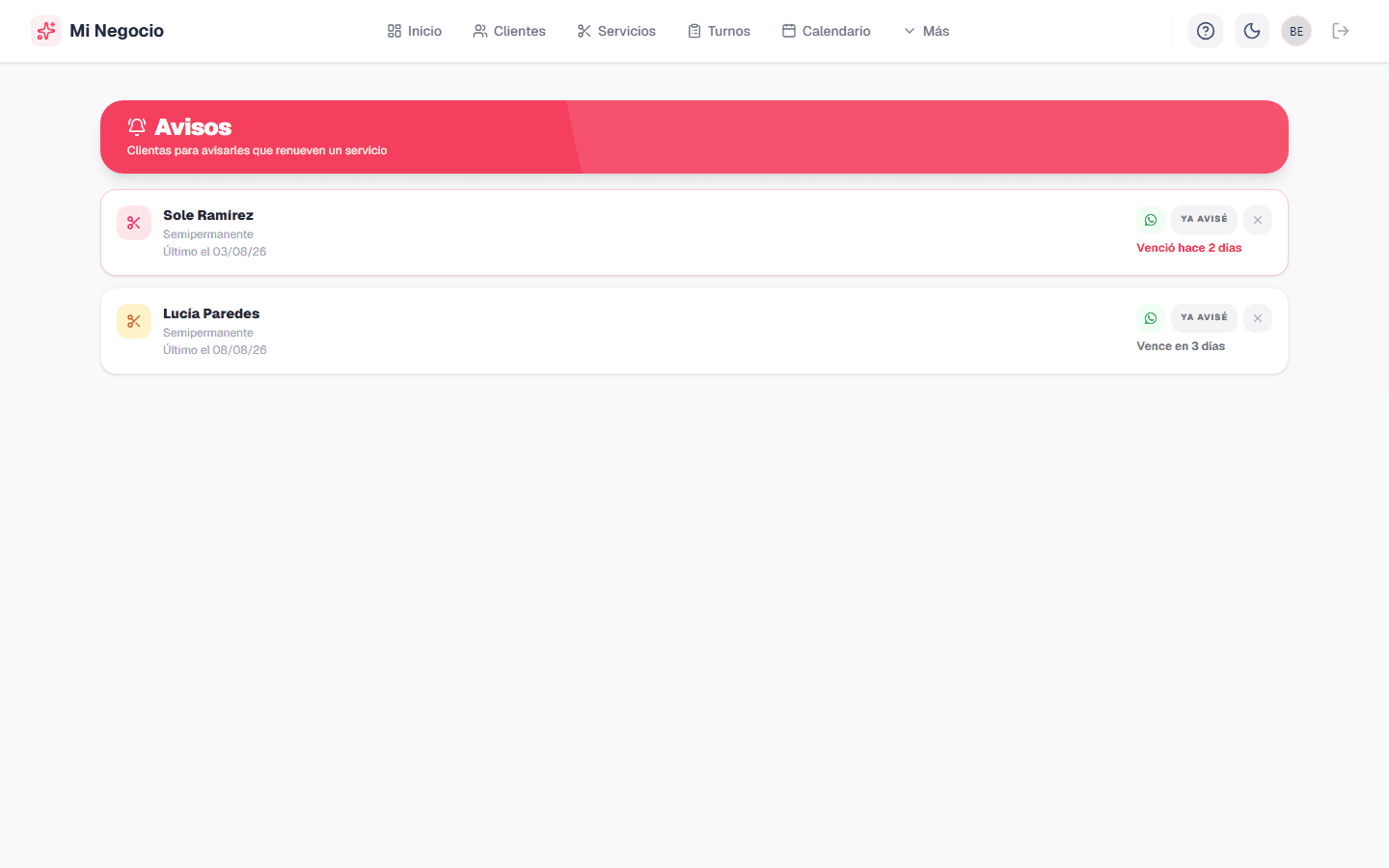Image resolution: width=1389 pixels, height=868 pixels.
Task: Go to the Inicio page
Action: [x=415, y=31]
